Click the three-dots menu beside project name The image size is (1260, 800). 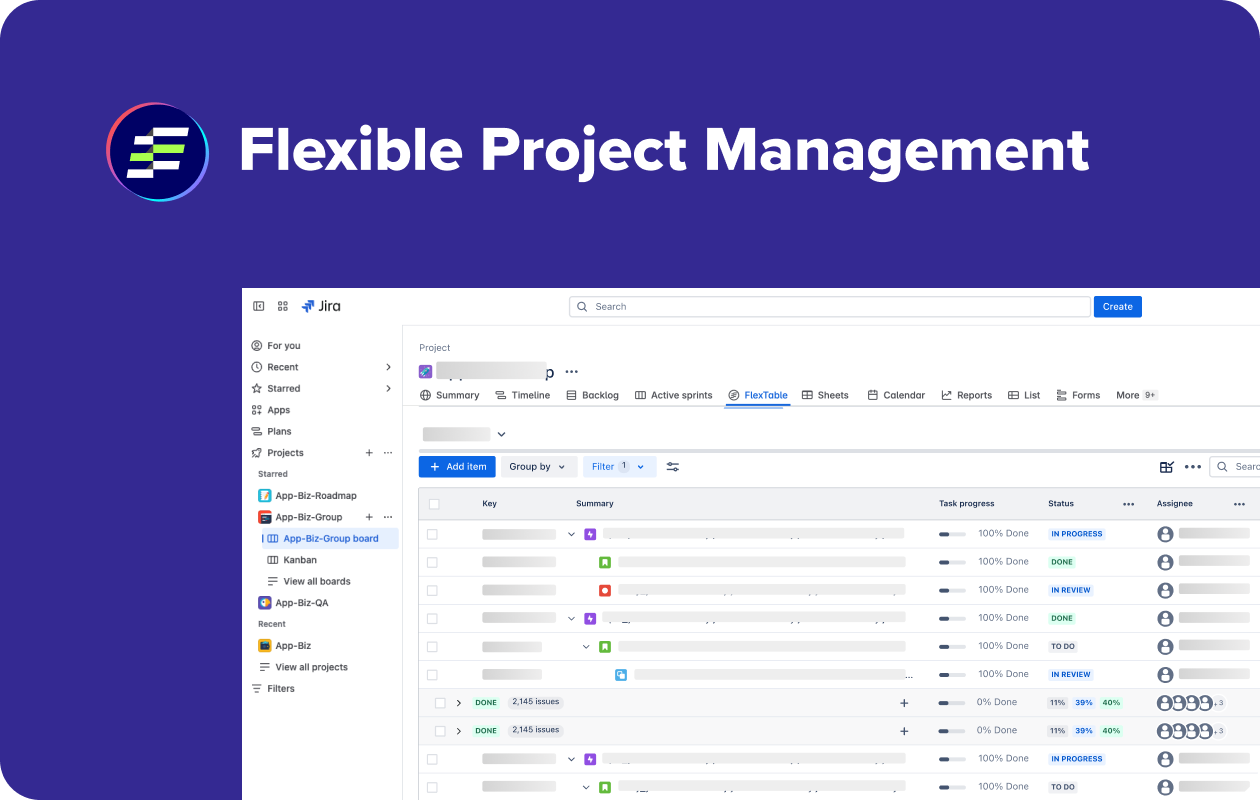572,372
